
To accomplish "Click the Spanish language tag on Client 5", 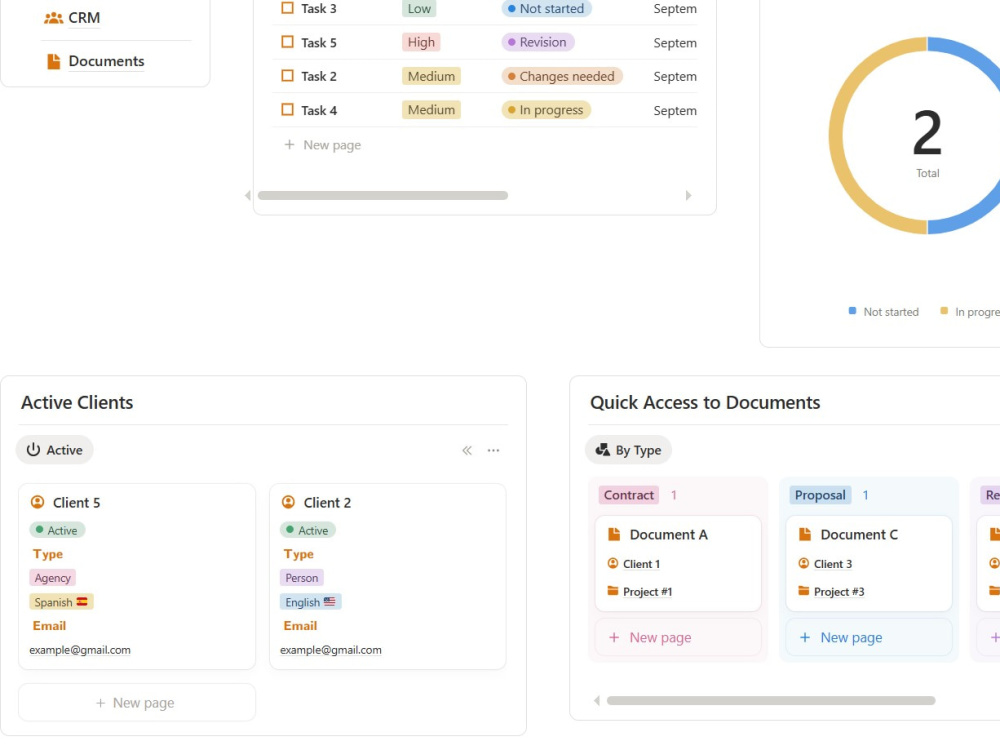I will (61, 601).
